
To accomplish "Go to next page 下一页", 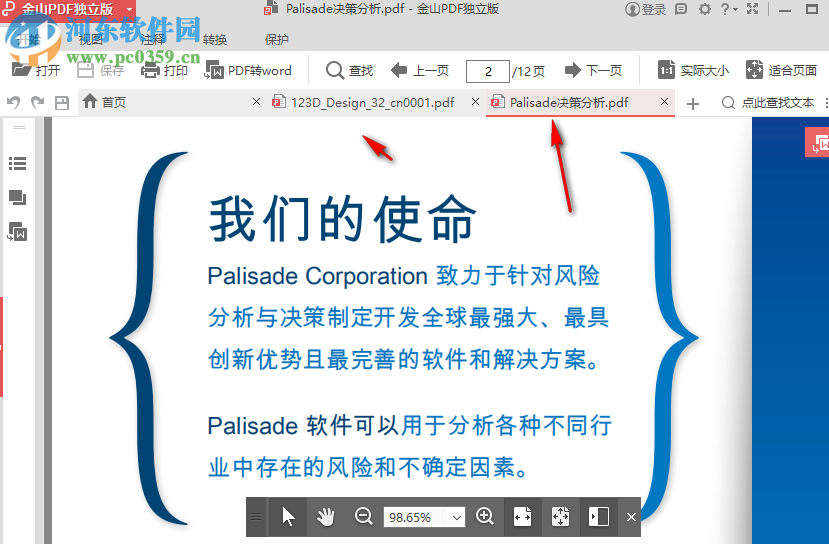I will tap(594, 70).
